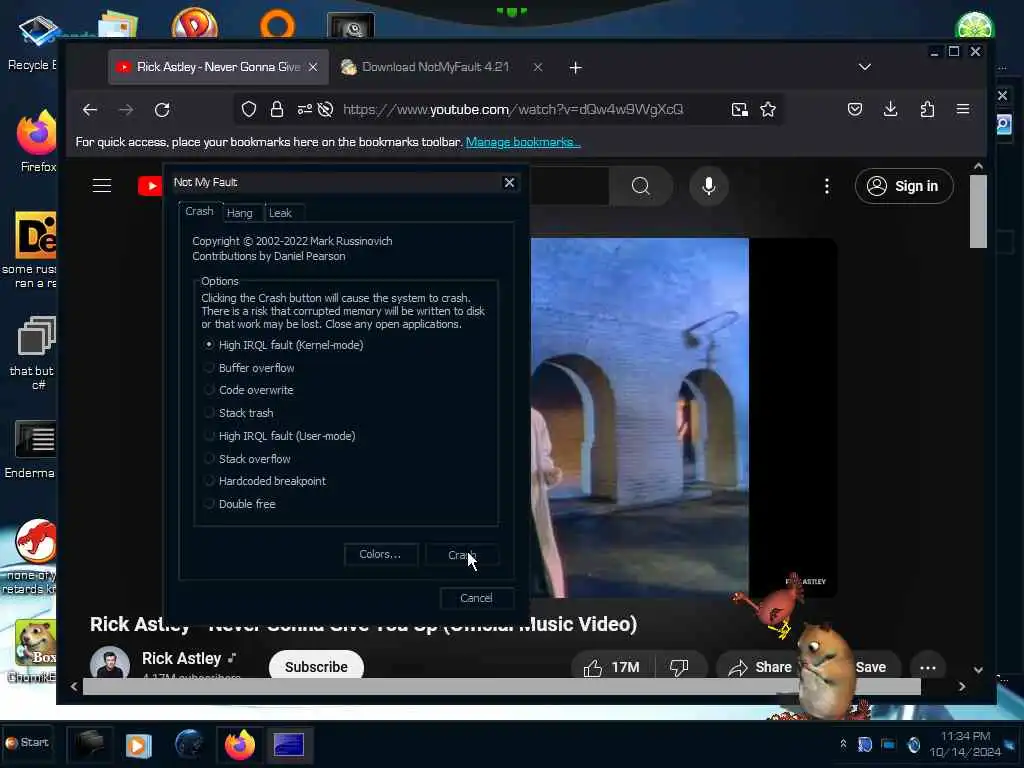Subscribe to Rick Astley channel

coord(316,666)
